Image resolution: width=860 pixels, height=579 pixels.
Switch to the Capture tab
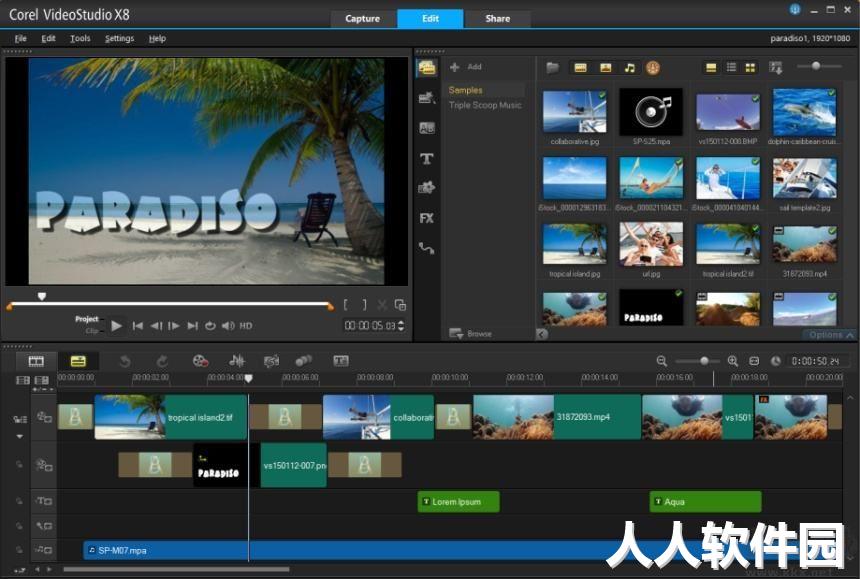tap(363, 19)
